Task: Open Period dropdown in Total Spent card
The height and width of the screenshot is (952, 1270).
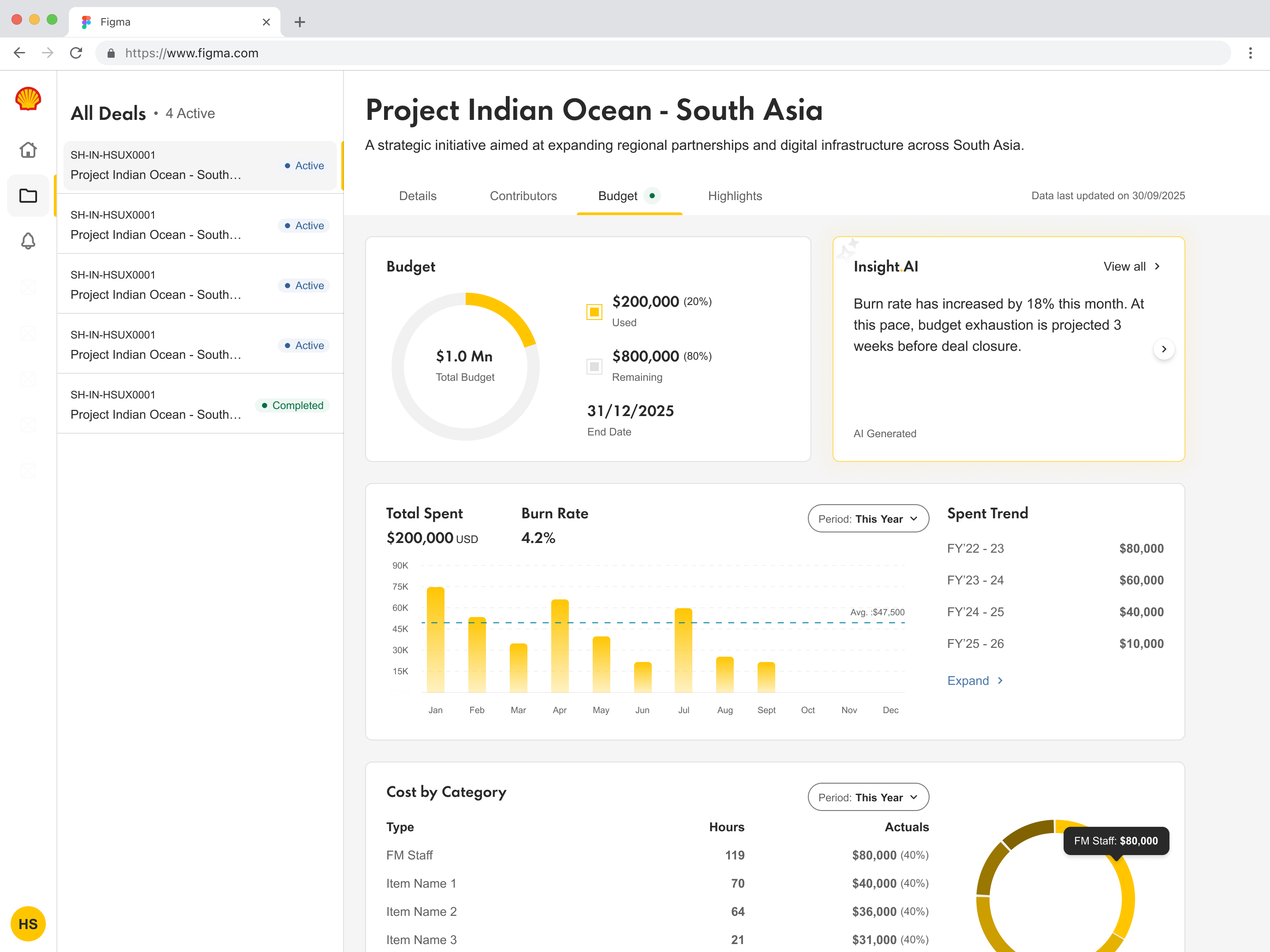Action: pos(868,519)
